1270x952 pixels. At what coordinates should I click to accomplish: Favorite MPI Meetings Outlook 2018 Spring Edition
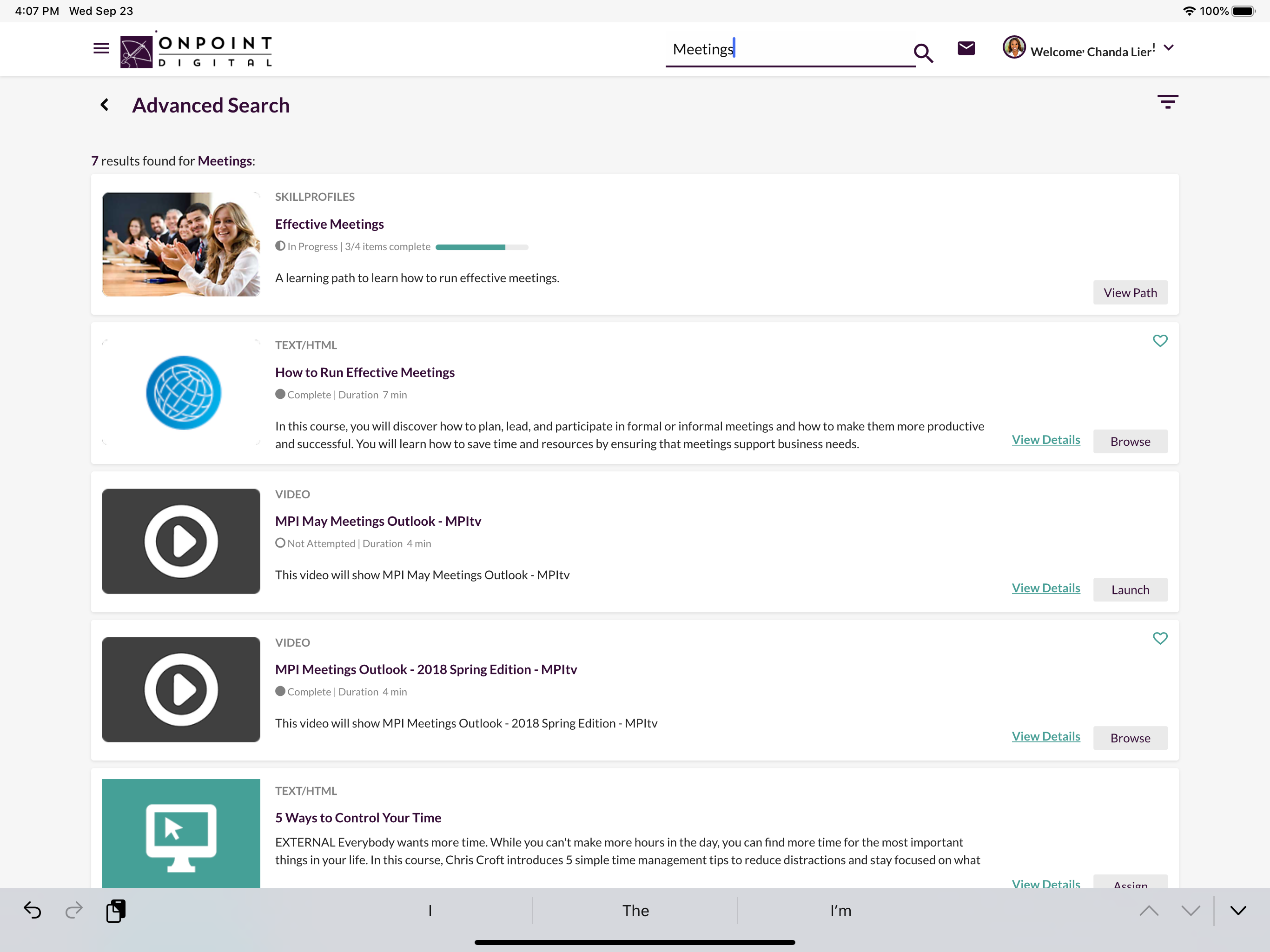click(x=1160, y=638)
